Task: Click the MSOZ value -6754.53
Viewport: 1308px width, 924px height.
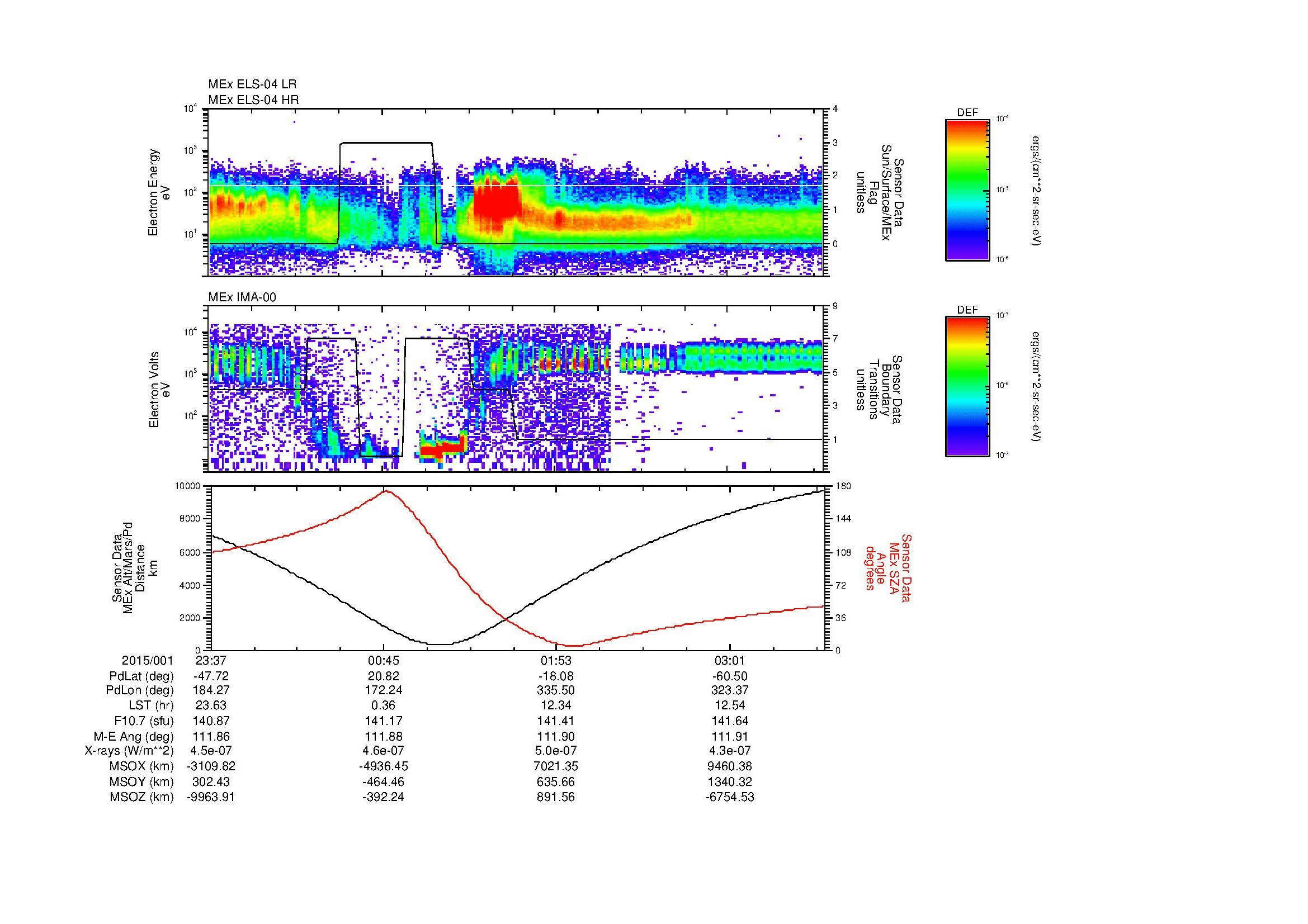Action: (730, 797)
